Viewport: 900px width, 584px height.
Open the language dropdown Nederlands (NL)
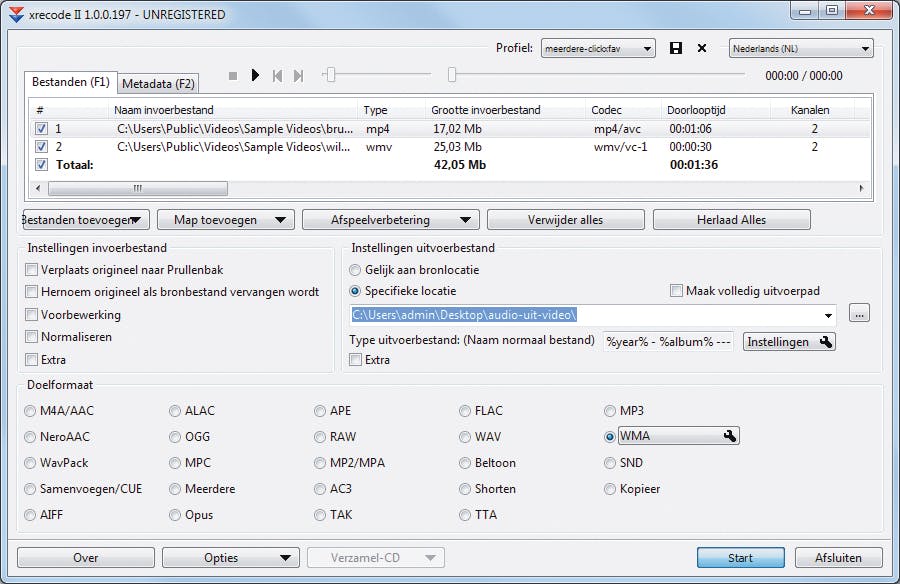(801, 49)
